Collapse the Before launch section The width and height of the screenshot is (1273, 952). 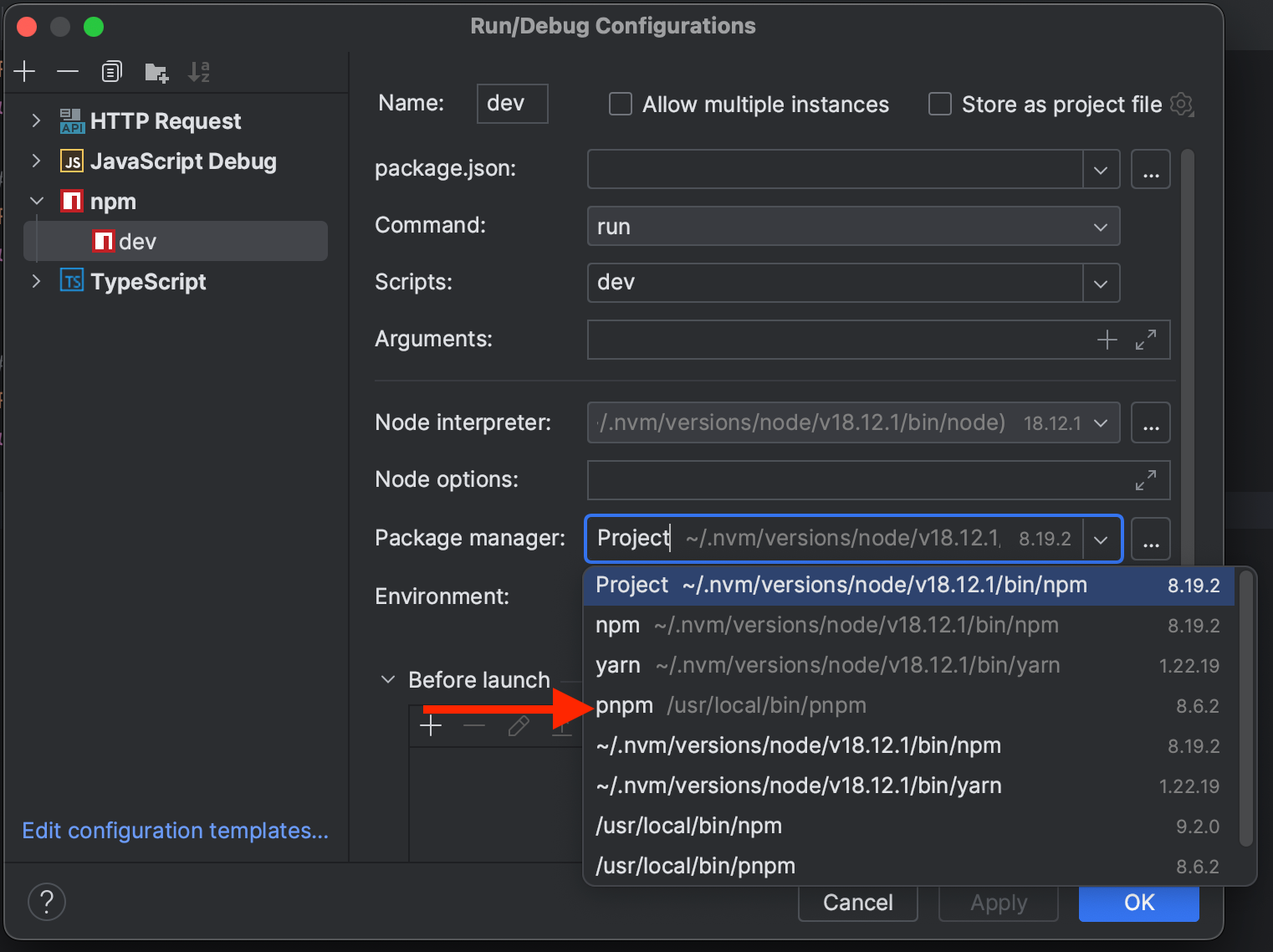tap(388, 679)
